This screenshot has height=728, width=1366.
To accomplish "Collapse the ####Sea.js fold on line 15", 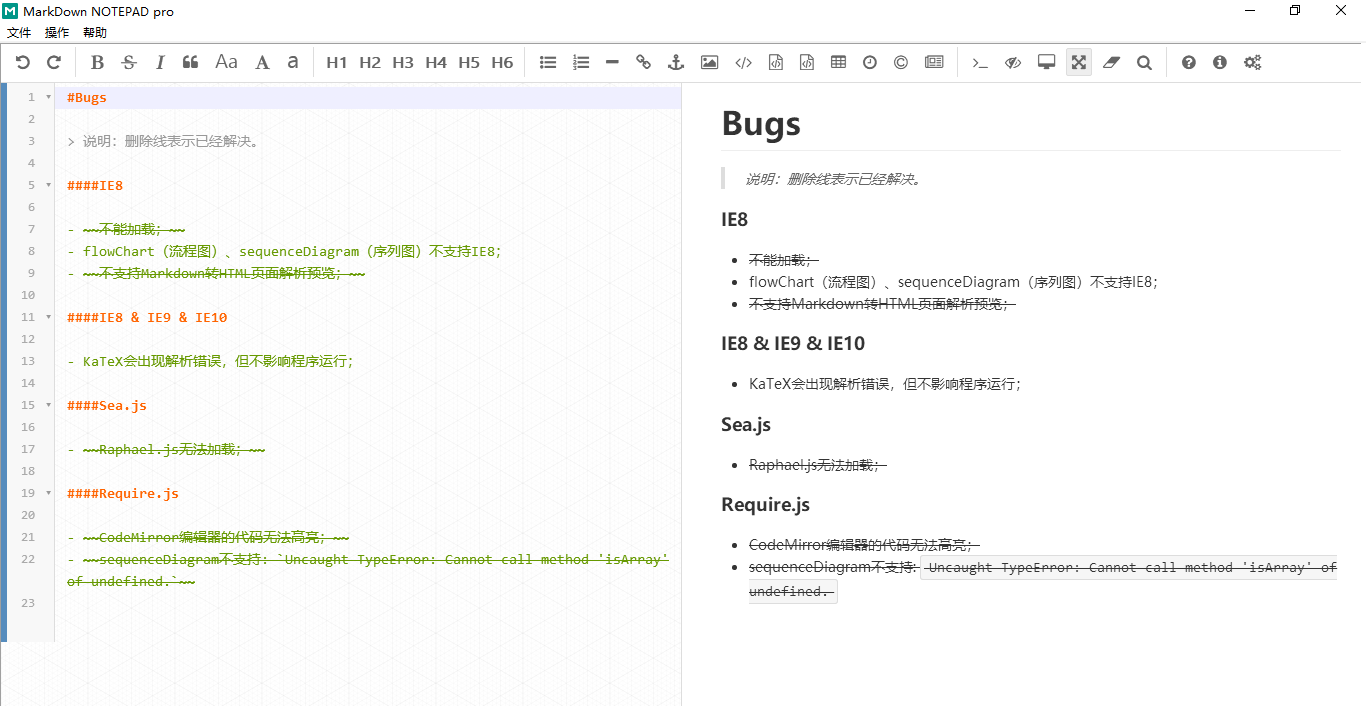I will click(x=49, y=405).
